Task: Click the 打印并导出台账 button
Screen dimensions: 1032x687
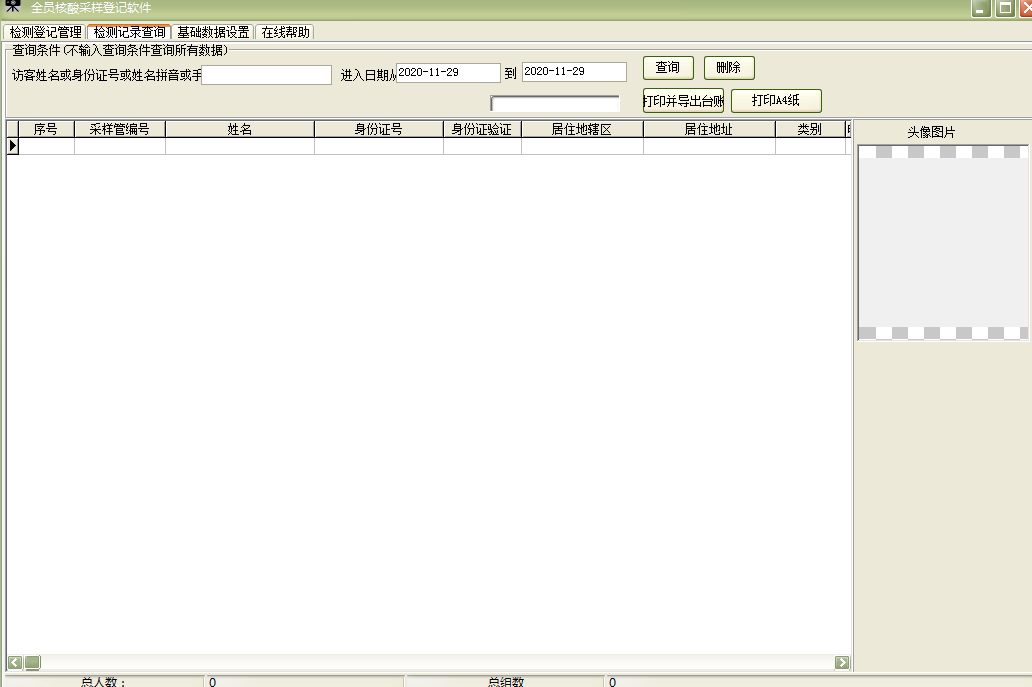Action: 683,100
